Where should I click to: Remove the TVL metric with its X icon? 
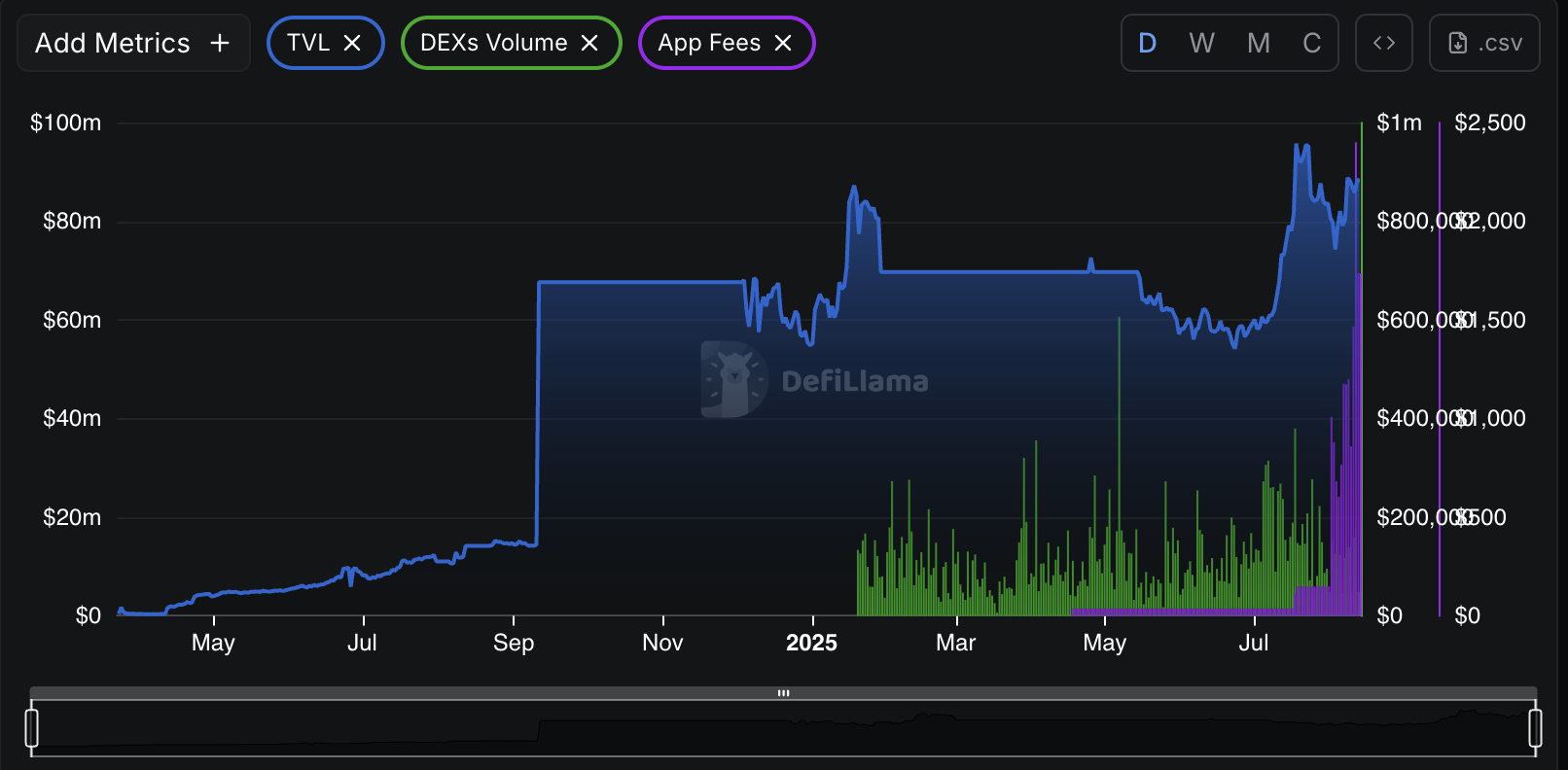(352, 43)
